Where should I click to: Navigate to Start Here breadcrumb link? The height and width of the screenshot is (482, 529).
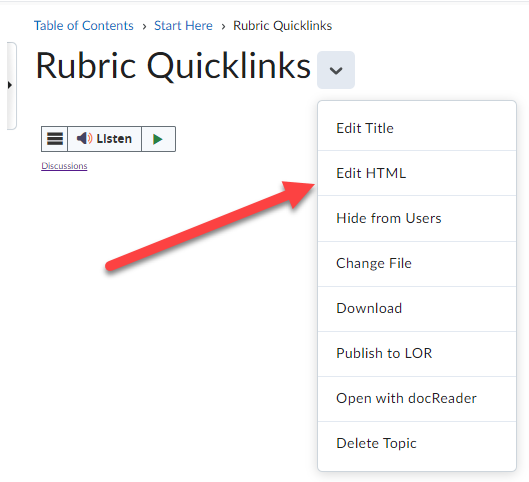click(x=183, y=26)
